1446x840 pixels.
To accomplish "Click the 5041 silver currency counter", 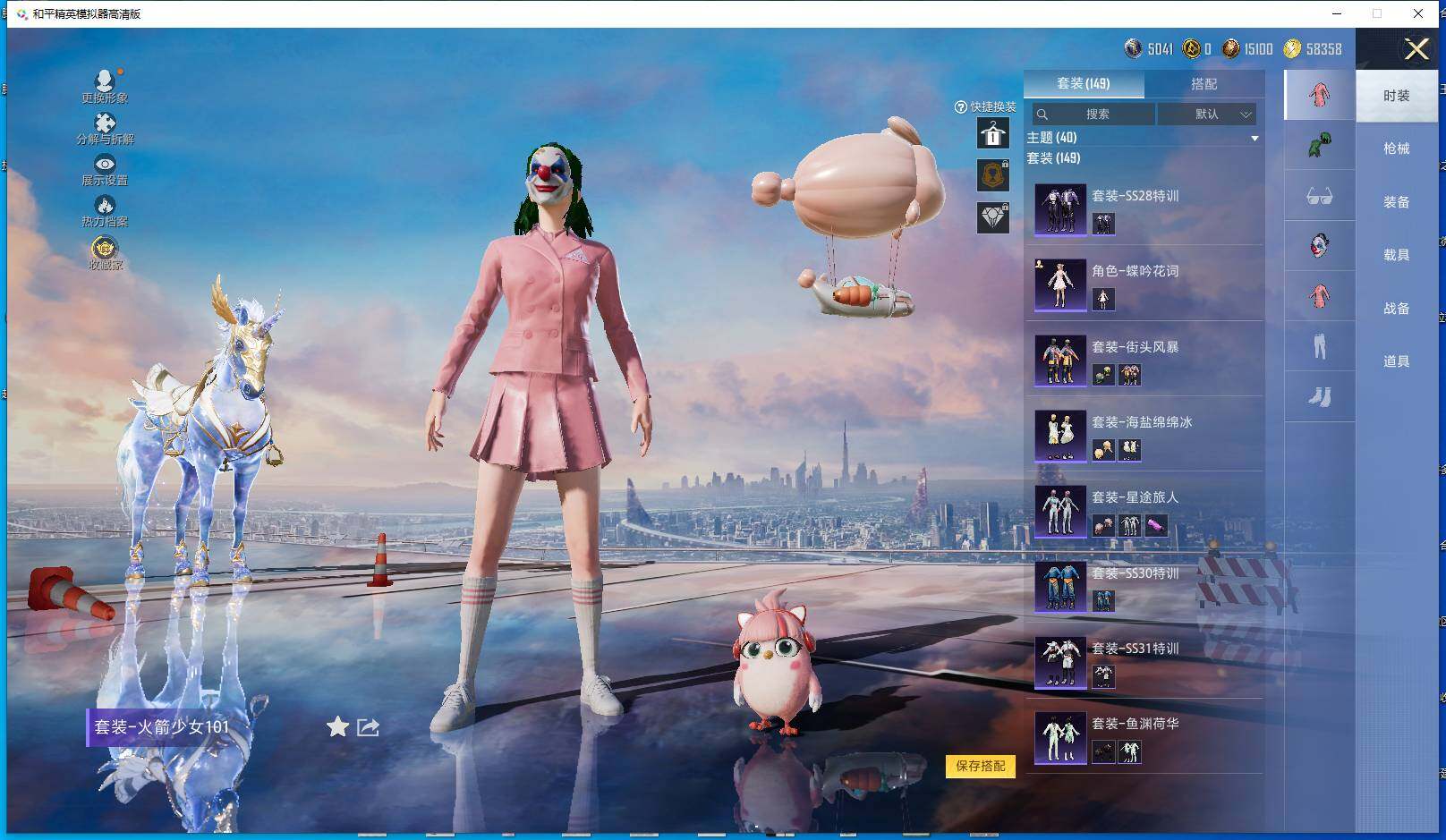I will pos(1150,48).
